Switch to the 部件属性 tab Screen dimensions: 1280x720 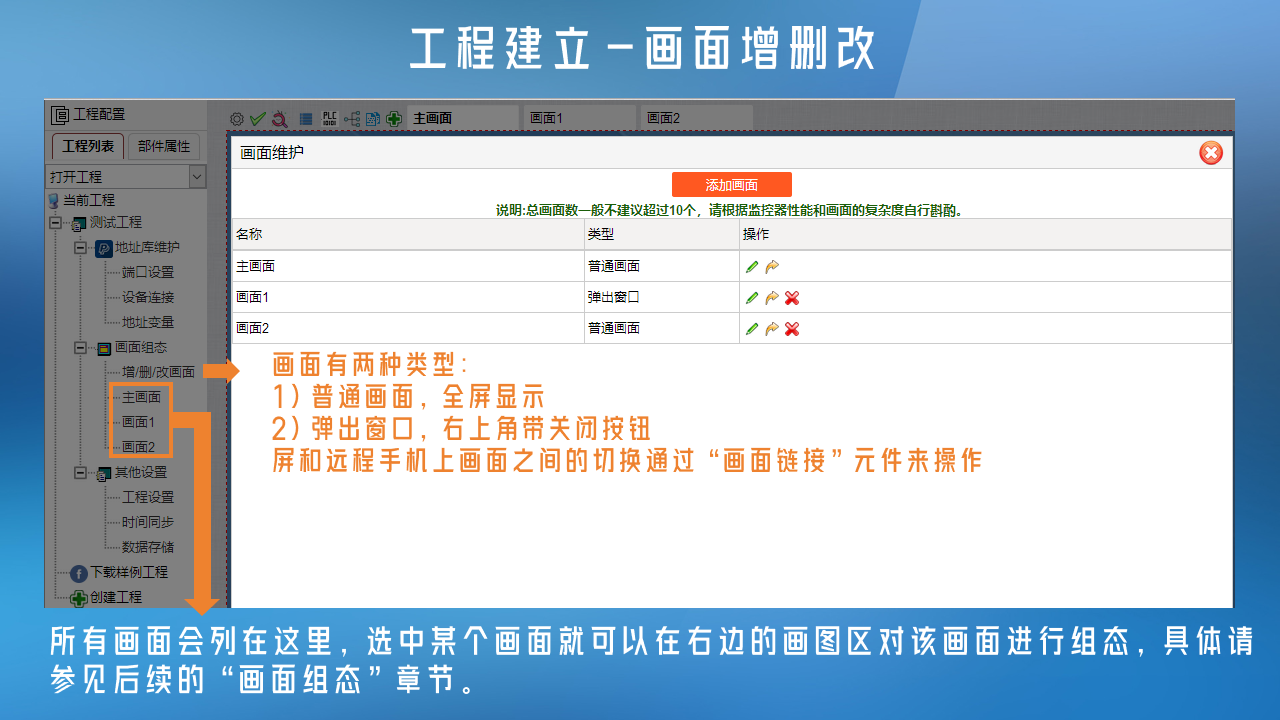pos(164,147)
